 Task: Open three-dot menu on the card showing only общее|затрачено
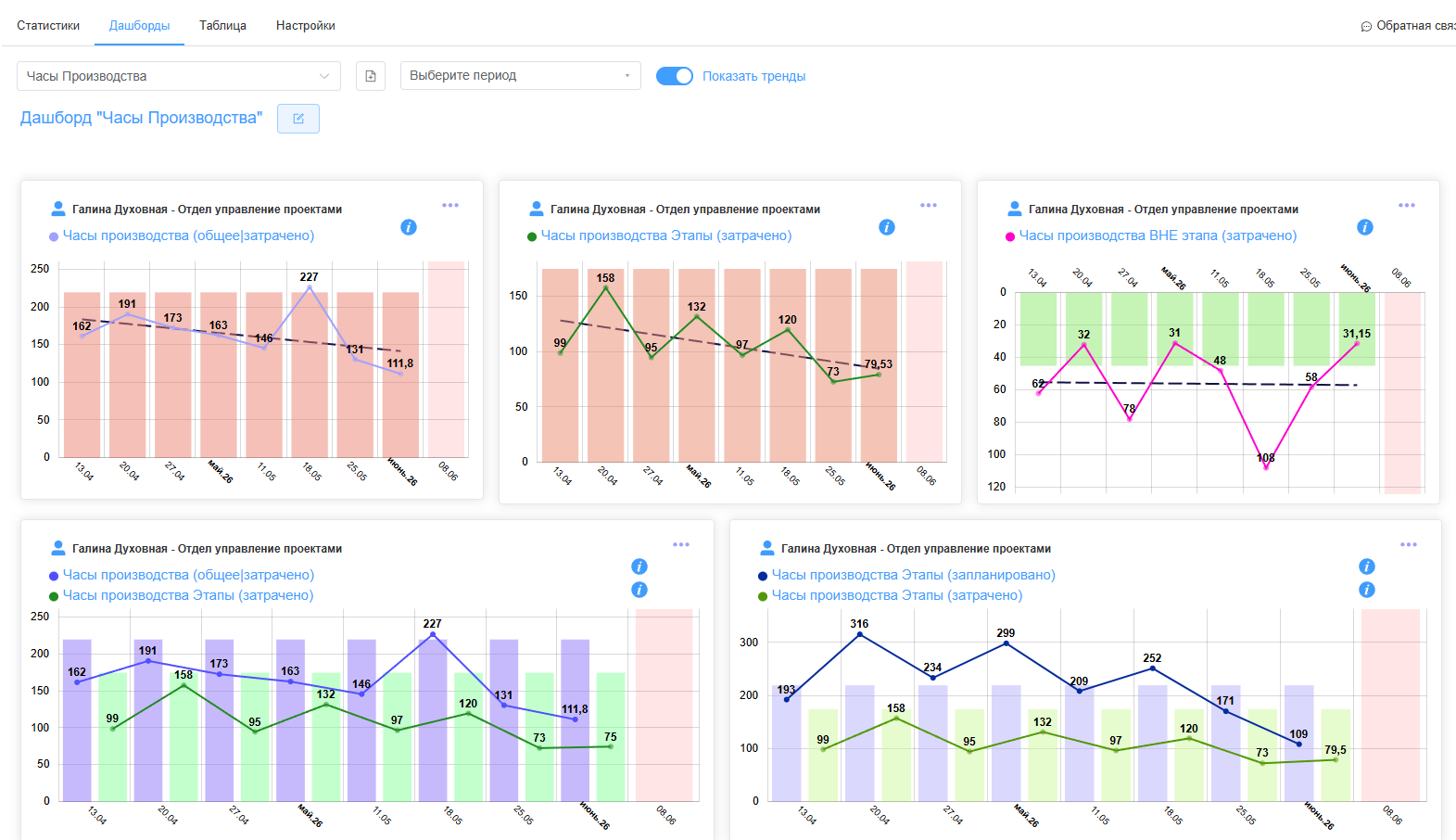point(450,205)
